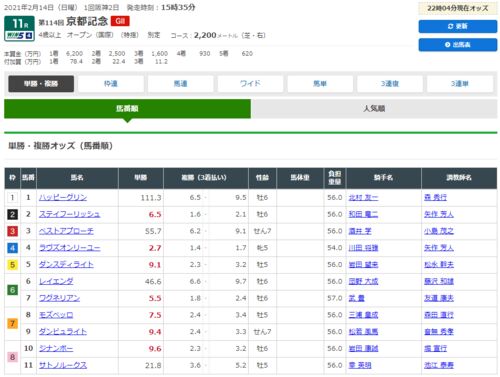Select the 馬番順 sort tab
Screen dimensions: 500x377
[127, 108]
